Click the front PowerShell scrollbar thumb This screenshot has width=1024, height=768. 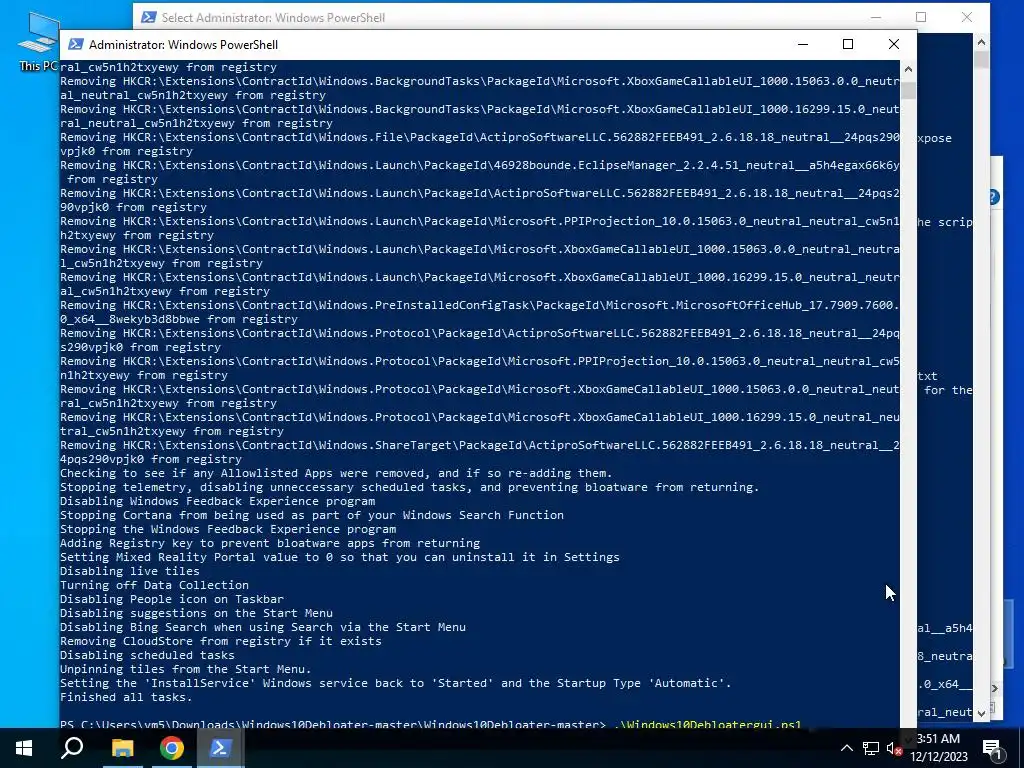[908, 91]
